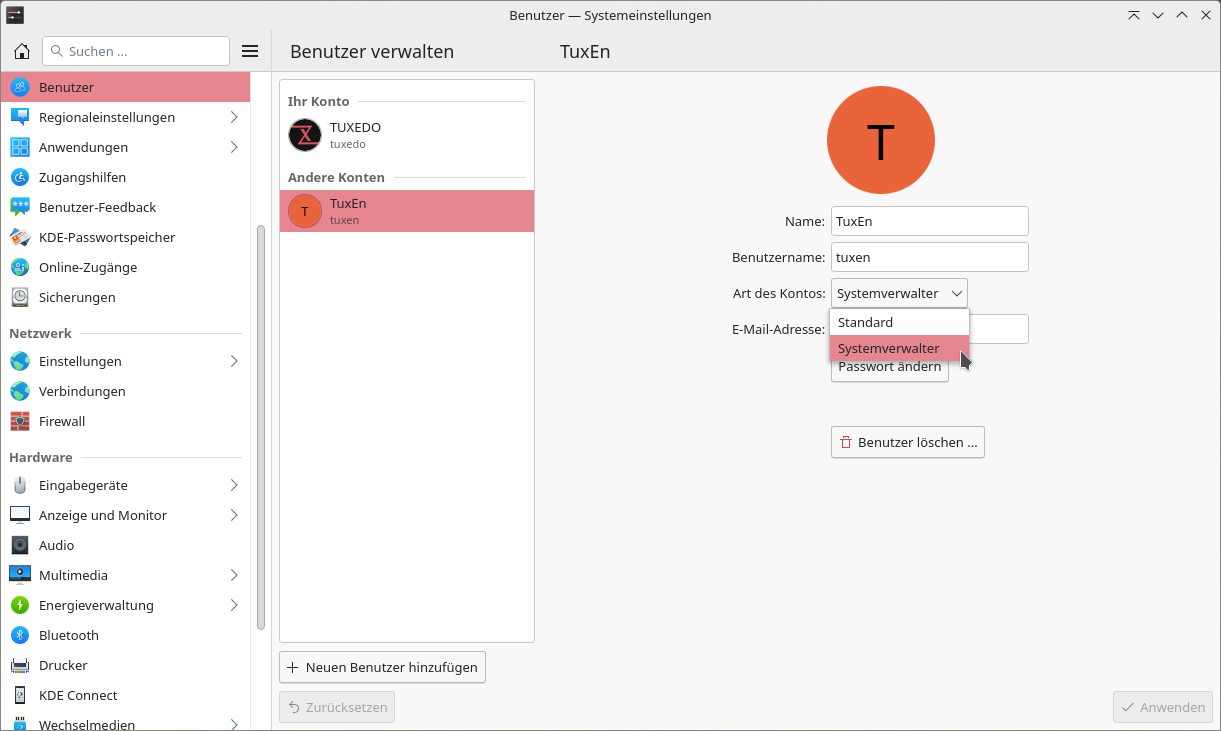
Task: Click the KDE Connect phone icon
Action: coord(20,695)
